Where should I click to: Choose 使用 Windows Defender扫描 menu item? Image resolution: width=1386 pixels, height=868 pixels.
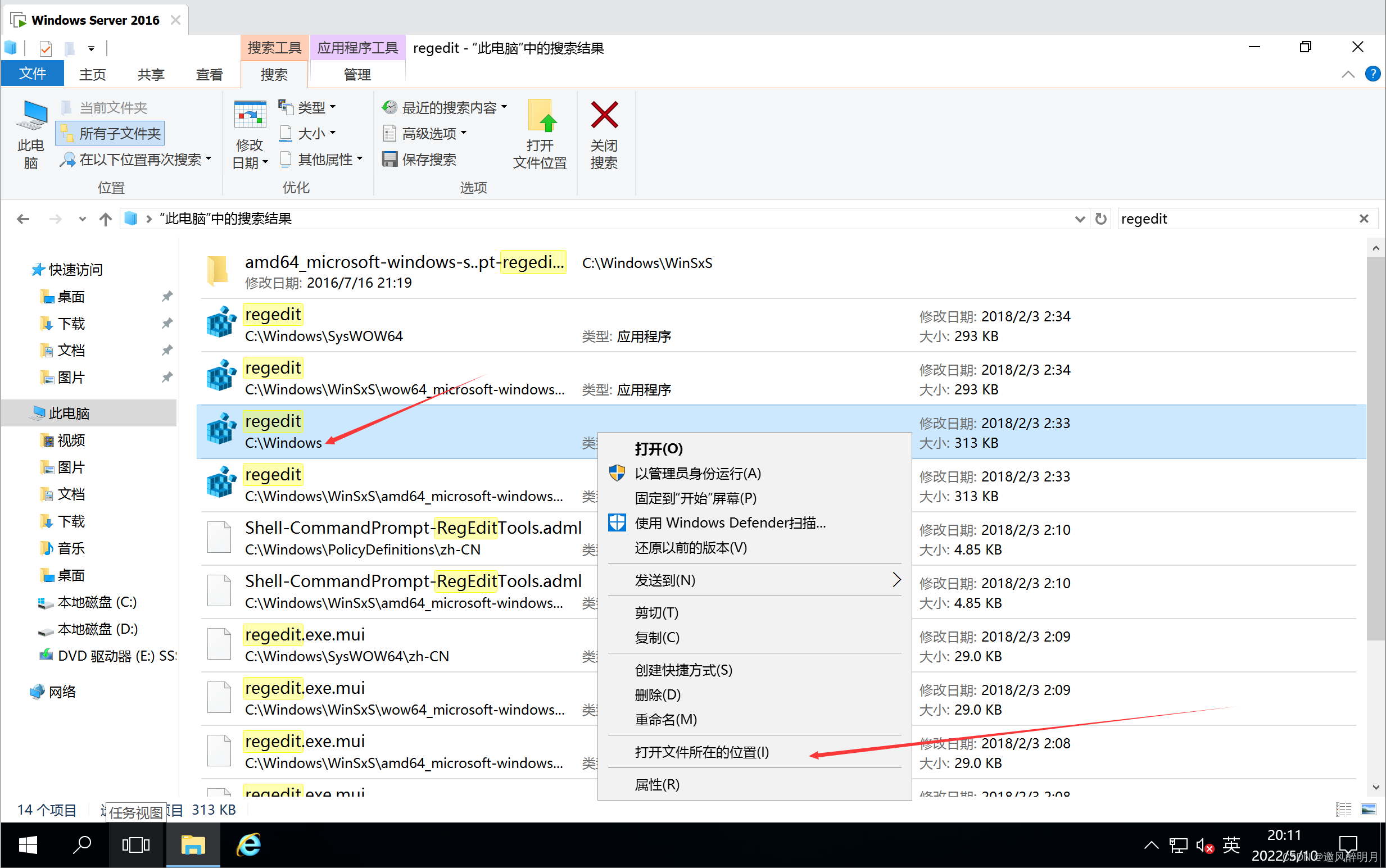coord(754,523)
